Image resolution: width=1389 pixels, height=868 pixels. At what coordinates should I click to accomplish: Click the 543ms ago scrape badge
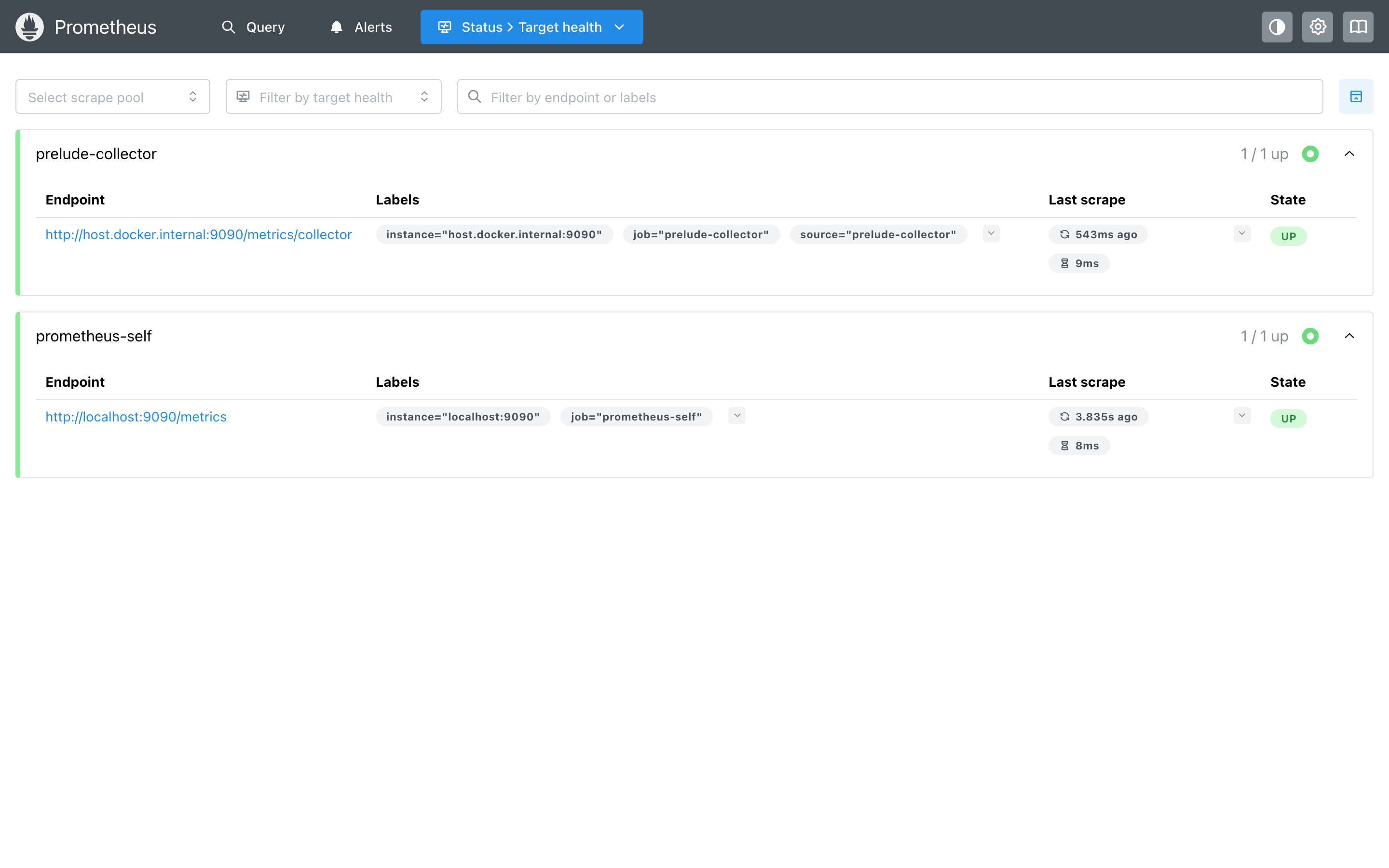pyautogui.click(x=1097, y=234)
